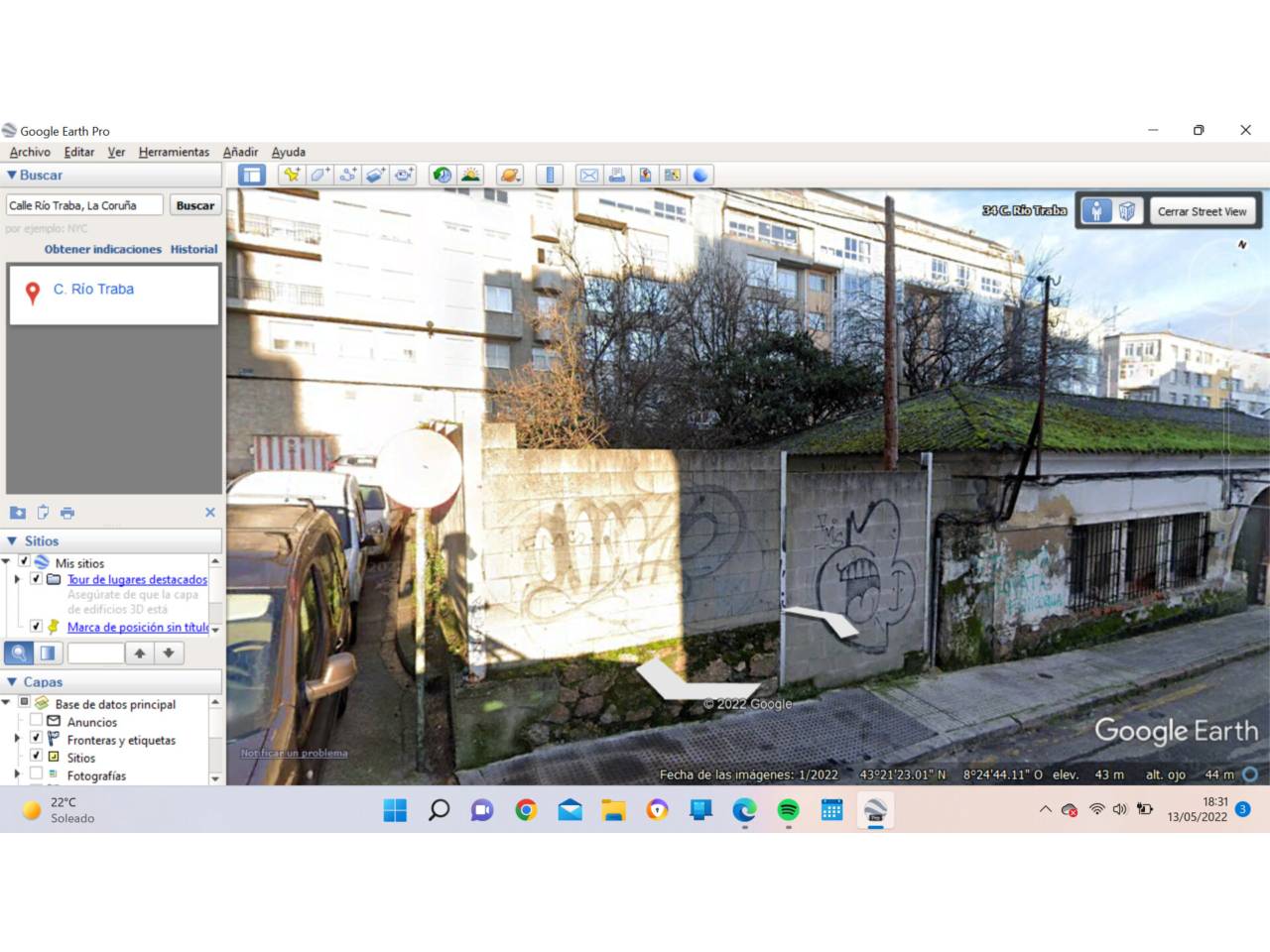Enable the Anuncios layer checkbox
The width and height of the screenshot is (1270, 952).
click(x=37, y=720)
